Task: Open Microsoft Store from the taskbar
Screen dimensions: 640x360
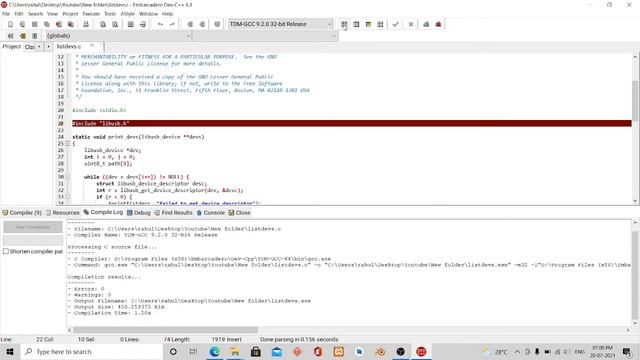Action: (256, 351)
